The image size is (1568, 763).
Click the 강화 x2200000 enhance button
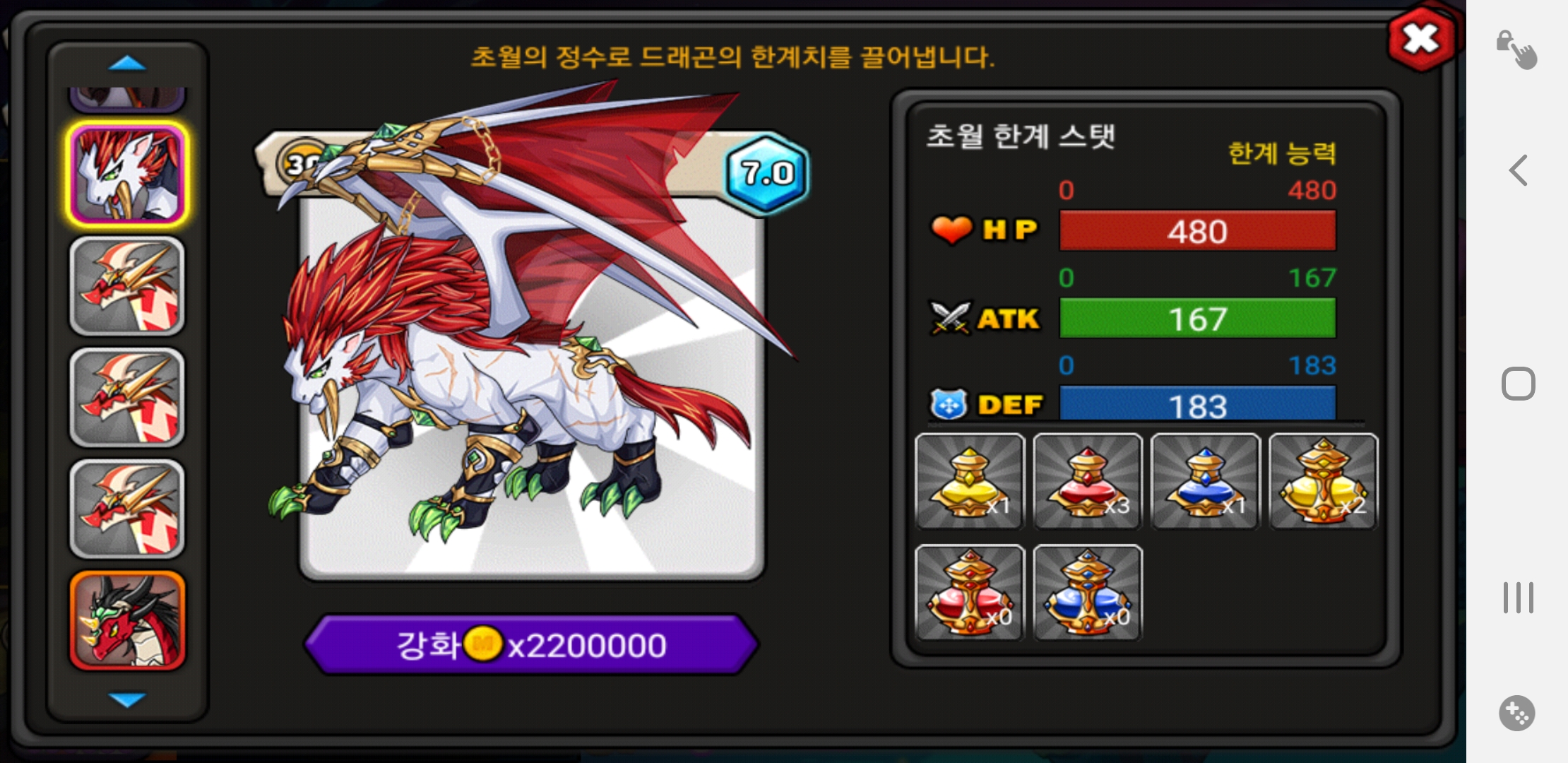[532, 644]
